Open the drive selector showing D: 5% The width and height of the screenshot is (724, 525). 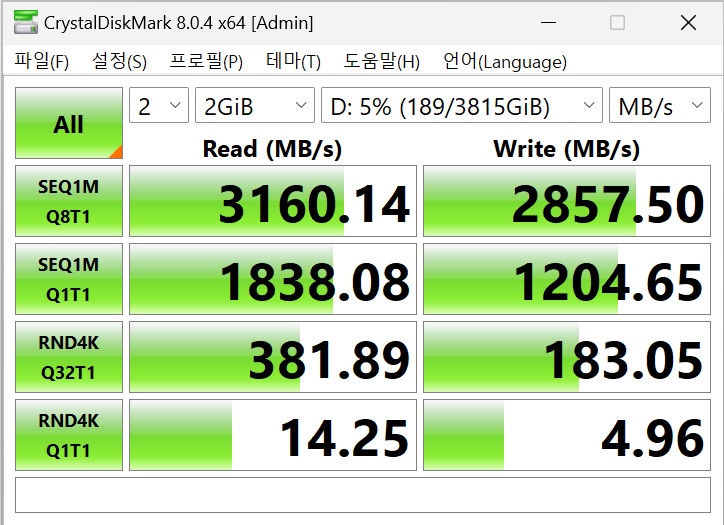[x=462, y=105]
